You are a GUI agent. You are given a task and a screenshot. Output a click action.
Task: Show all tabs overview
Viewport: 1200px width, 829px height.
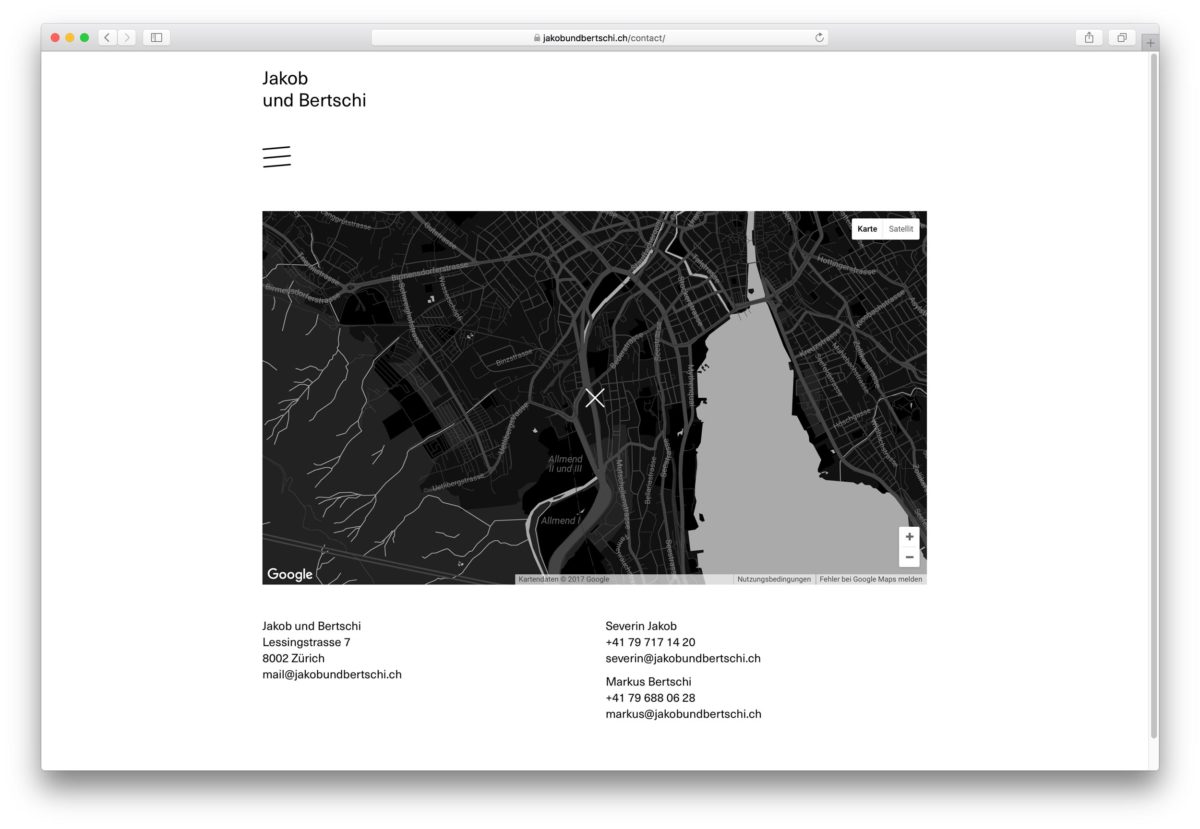[x=1122, y=38]
